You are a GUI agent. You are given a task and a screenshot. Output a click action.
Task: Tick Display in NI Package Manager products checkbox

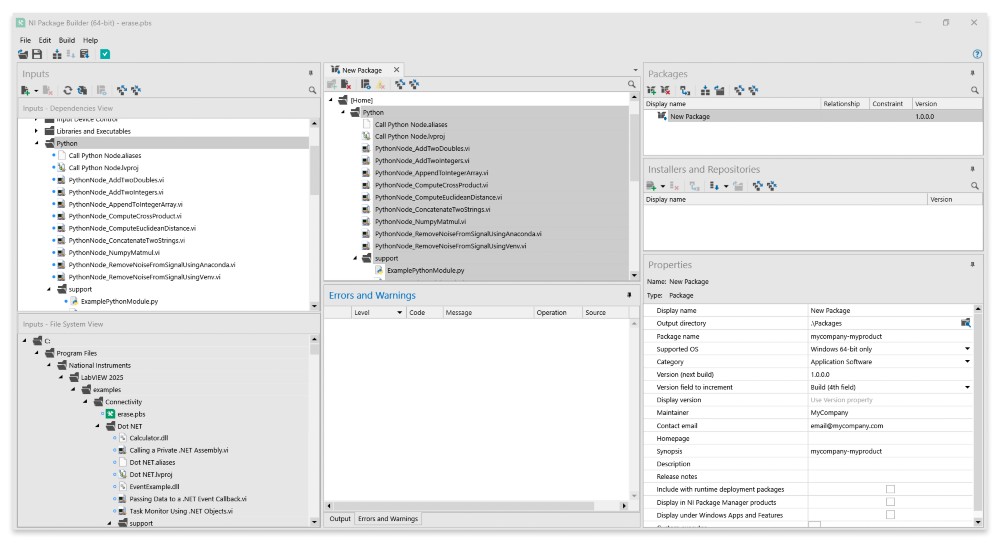coord(890,502)
